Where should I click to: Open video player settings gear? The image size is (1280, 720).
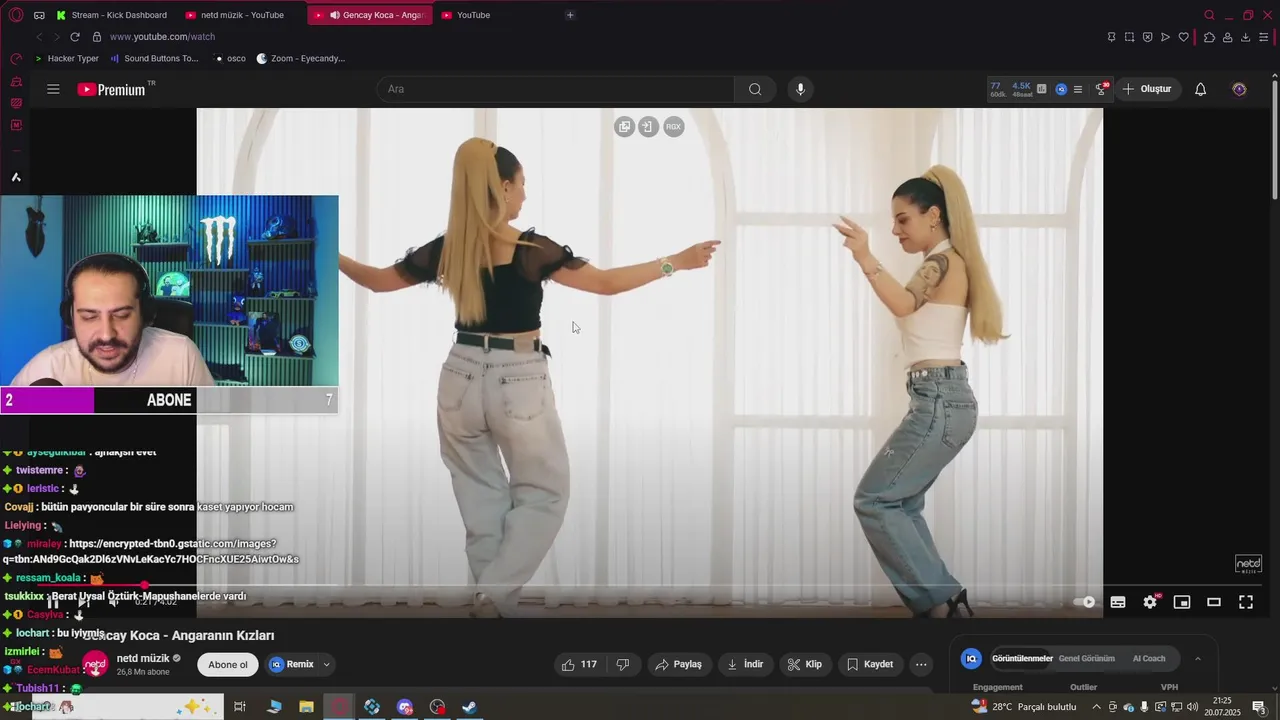[x=1150, y=602]
